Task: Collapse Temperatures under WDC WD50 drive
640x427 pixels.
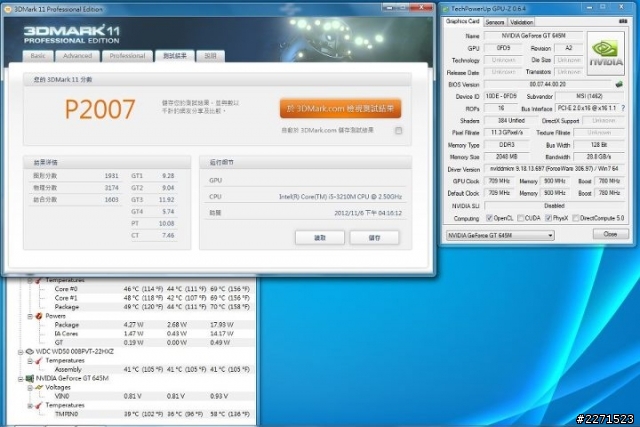Action: 30,361
